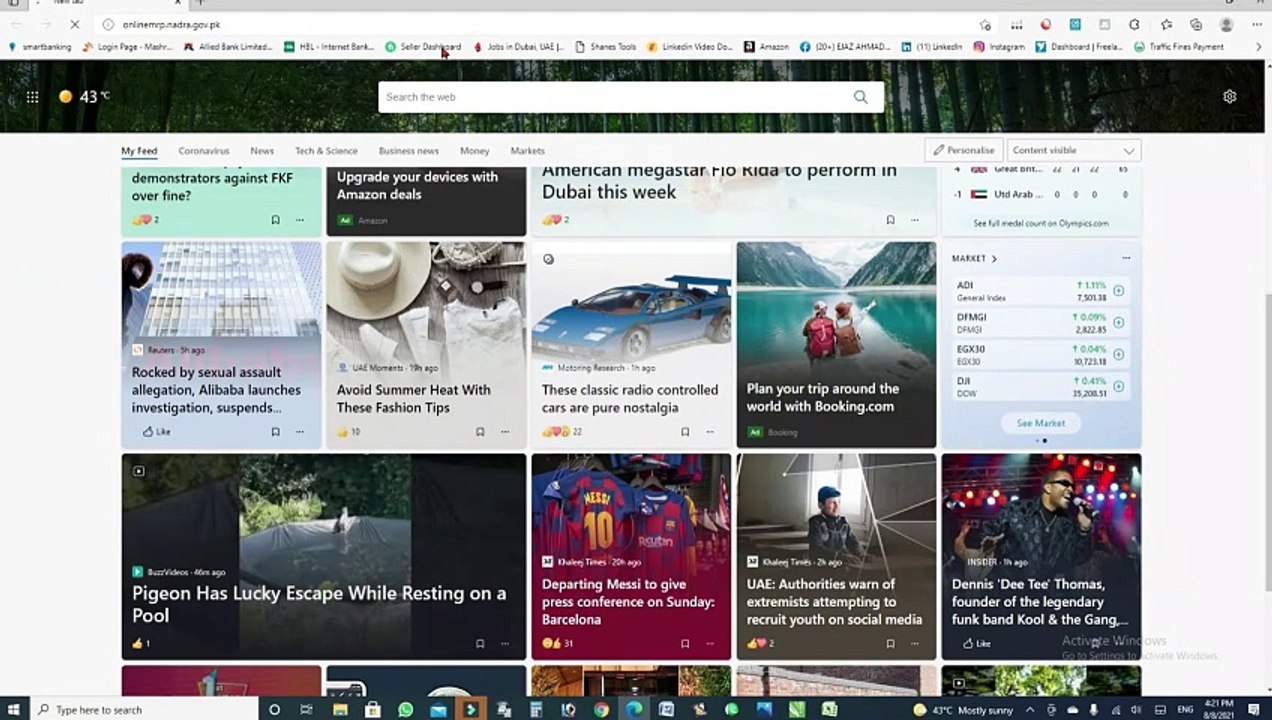Click the search magnifier icon in web search
The height and width of the screenshot is (720, 1272).
click(860, 97)
